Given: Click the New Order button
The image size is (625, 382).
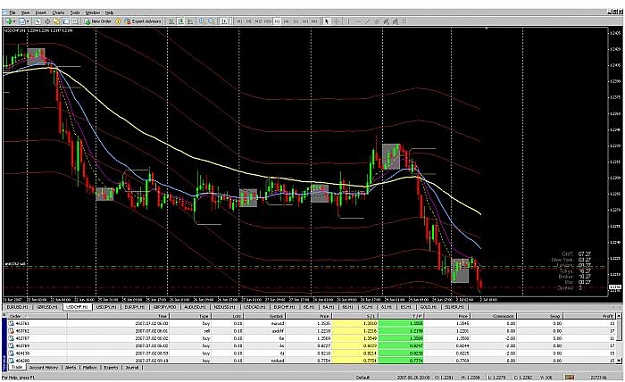Looking at the screenshot, I should tap(97, 21).
